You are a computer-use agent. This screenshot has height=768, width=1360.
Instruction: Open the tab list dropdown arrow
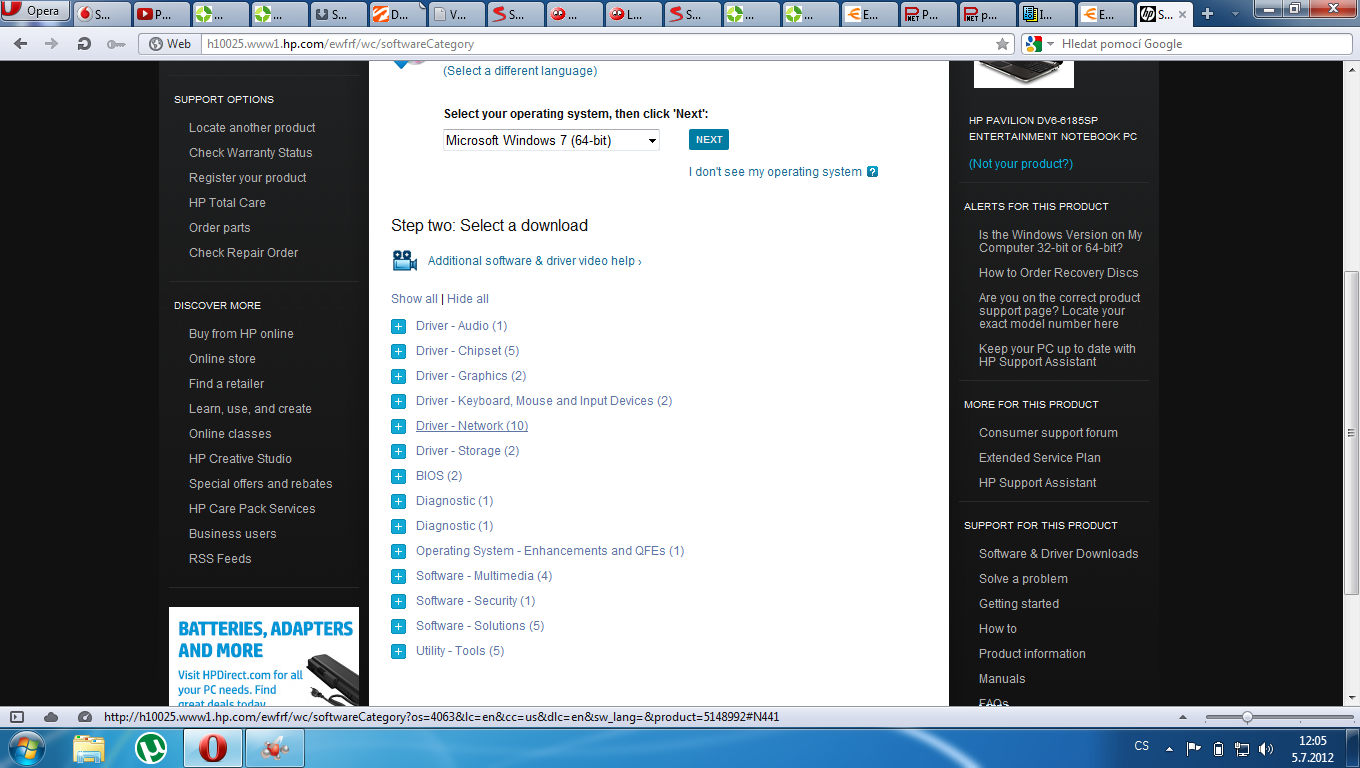1236,14
